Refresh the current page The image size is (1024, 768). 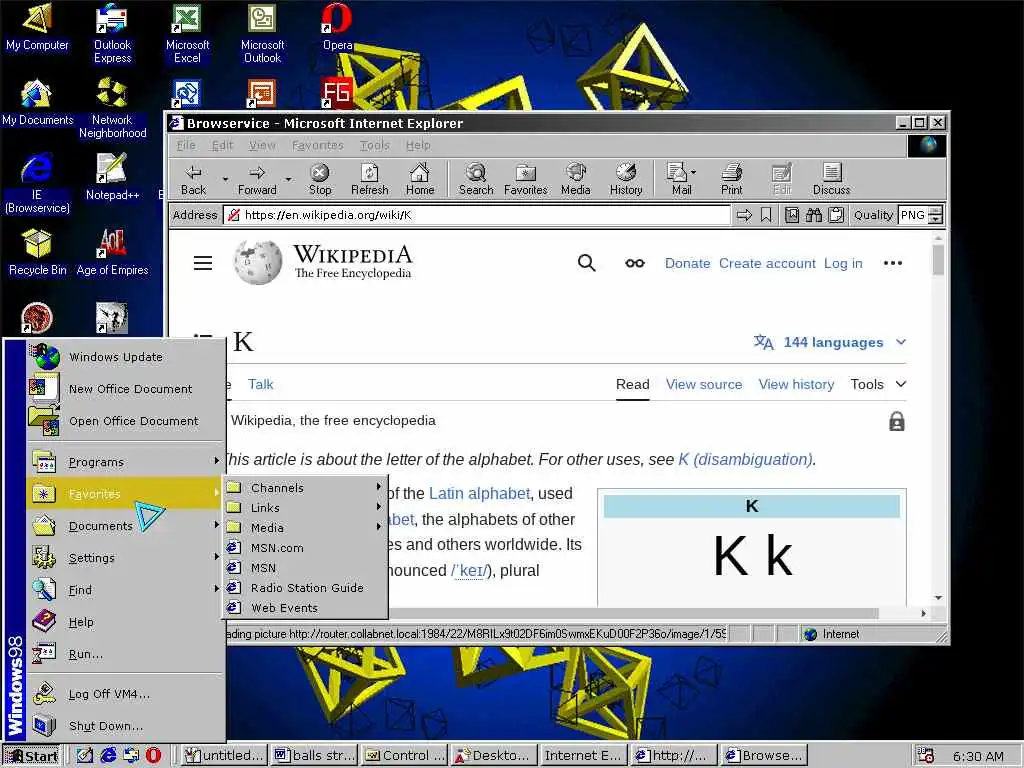[x=370, y=179]
